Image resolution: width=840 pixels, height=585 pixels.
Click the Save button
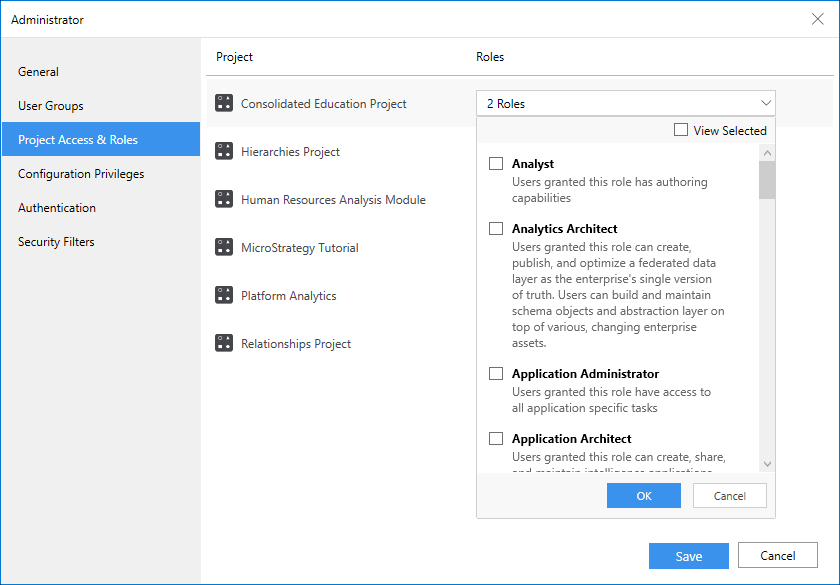pyautogui.click(x=688, y=556)
